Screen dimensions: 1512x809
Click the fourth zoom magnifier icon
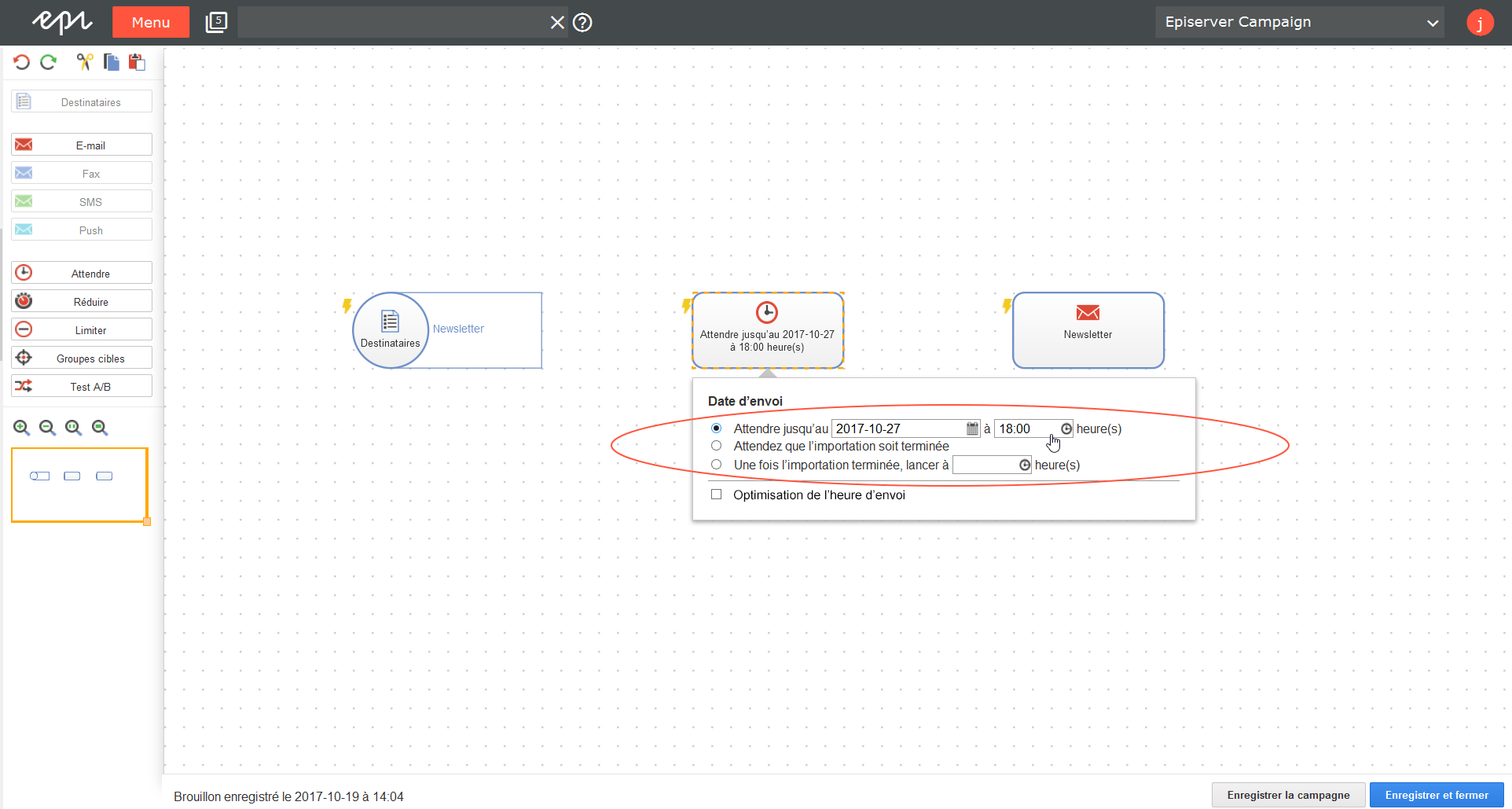(x=100, y=428)
